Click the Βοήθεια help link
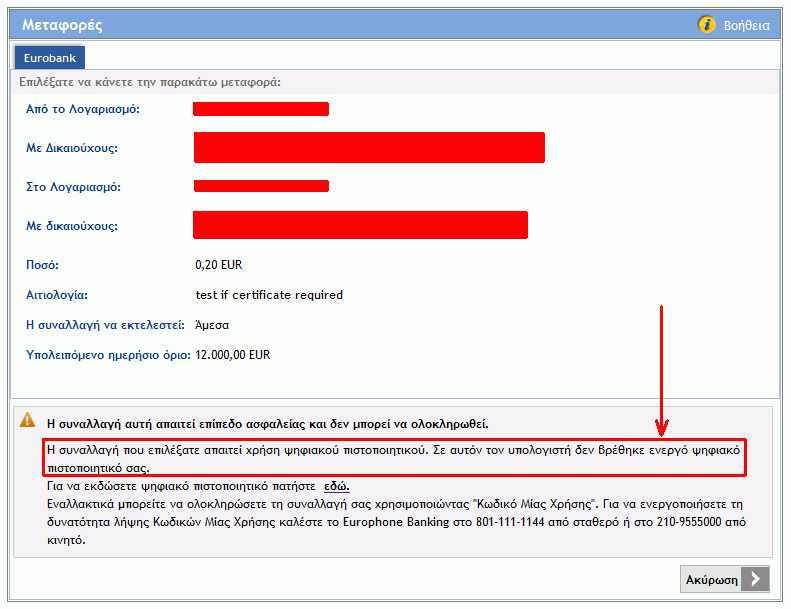 [x=747, y=25]
